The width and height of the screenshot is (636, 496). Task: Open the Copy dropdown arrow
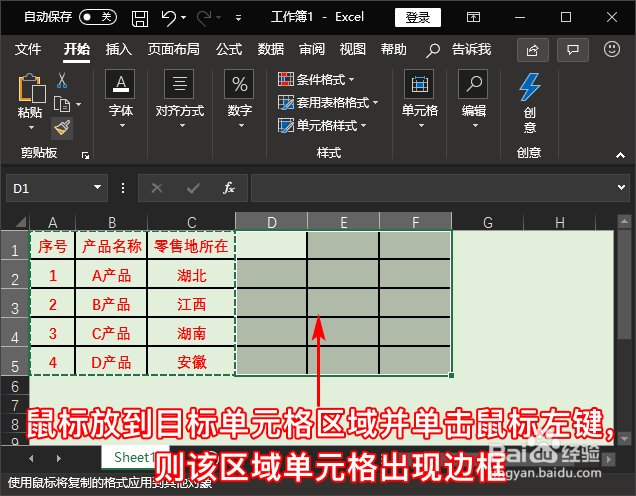click(79, 105)
